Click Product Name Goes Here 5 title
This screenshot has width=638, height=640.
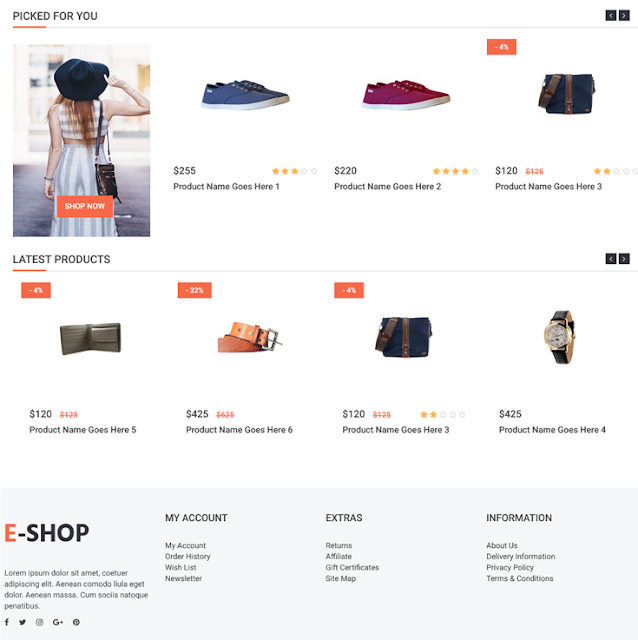coord(83,430)
